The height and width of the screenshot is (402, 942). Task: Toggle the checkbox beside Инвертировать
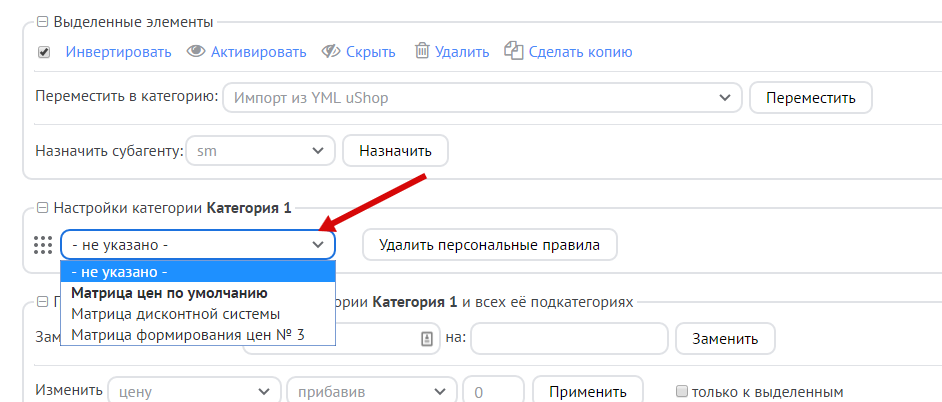click(44, 52)
